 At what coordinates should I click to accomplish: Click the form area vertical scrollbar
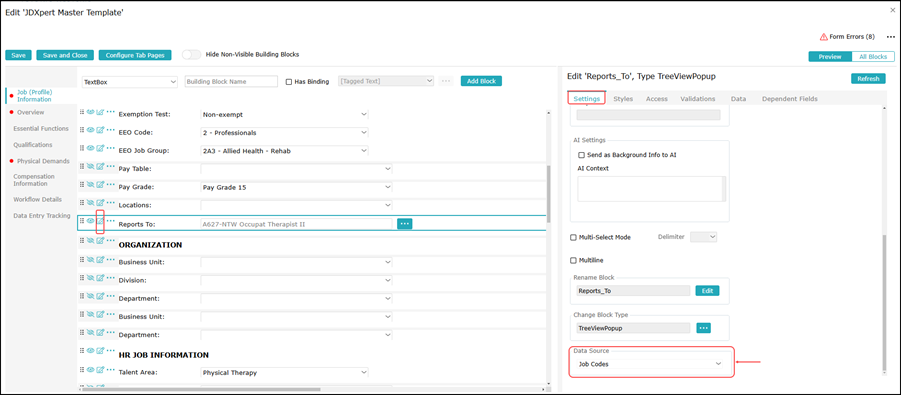click(548, 194)
